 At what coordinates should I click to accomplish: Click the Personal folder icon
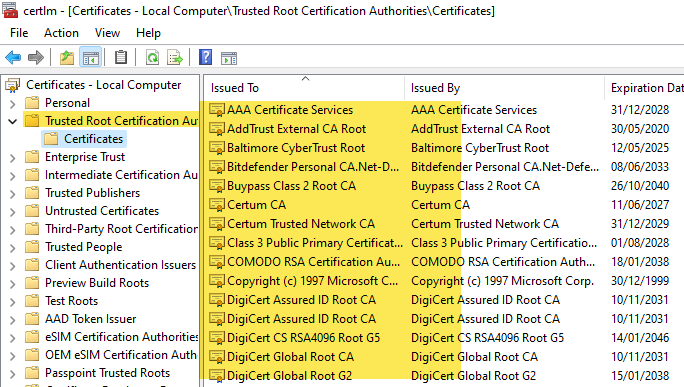(x=32, y=103)
